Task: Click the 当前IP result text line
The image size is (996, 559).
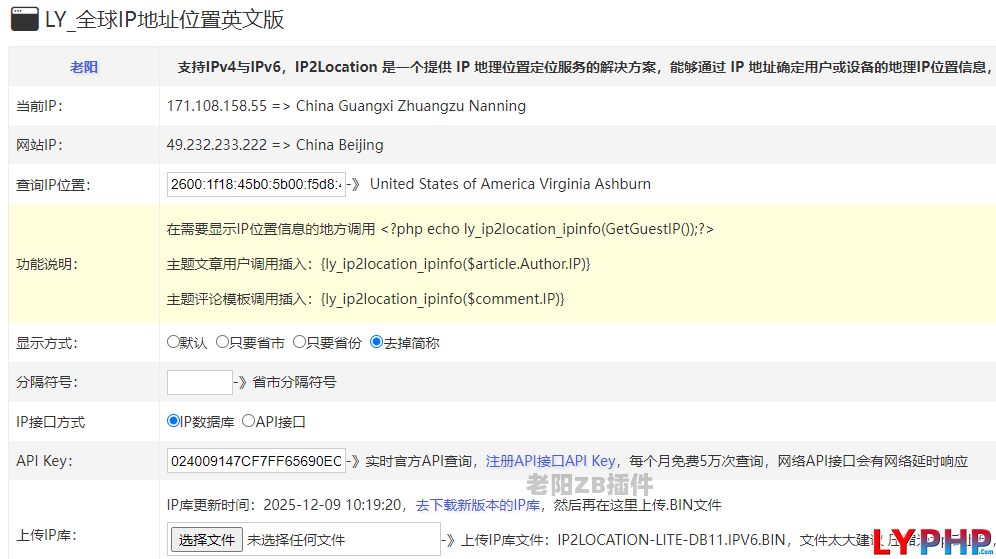Action: 346,105
